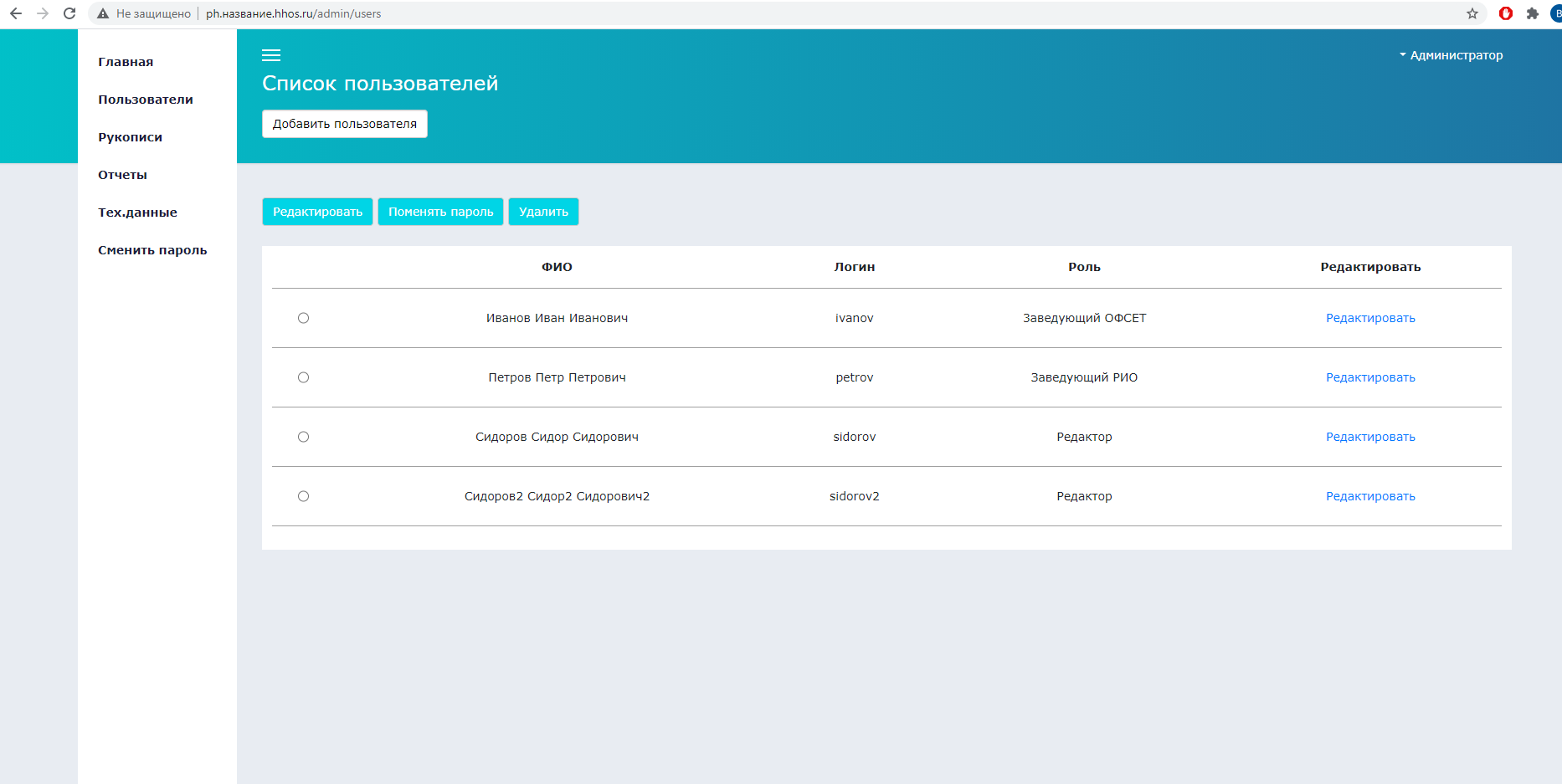
Task: Click the Поменять пароль button
Action: click(441, 212)
